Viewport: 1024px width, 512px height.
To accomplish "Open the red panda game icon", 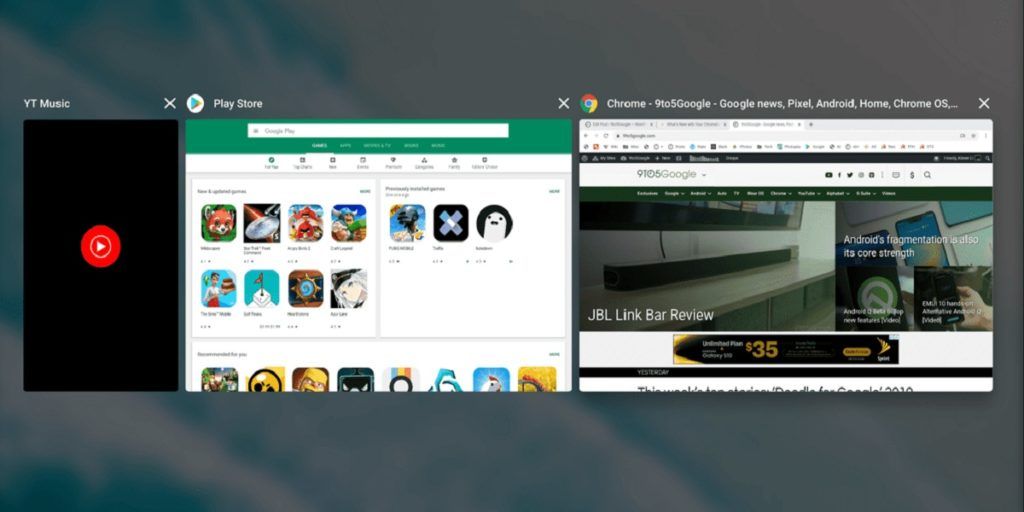I will click(219, 223).
